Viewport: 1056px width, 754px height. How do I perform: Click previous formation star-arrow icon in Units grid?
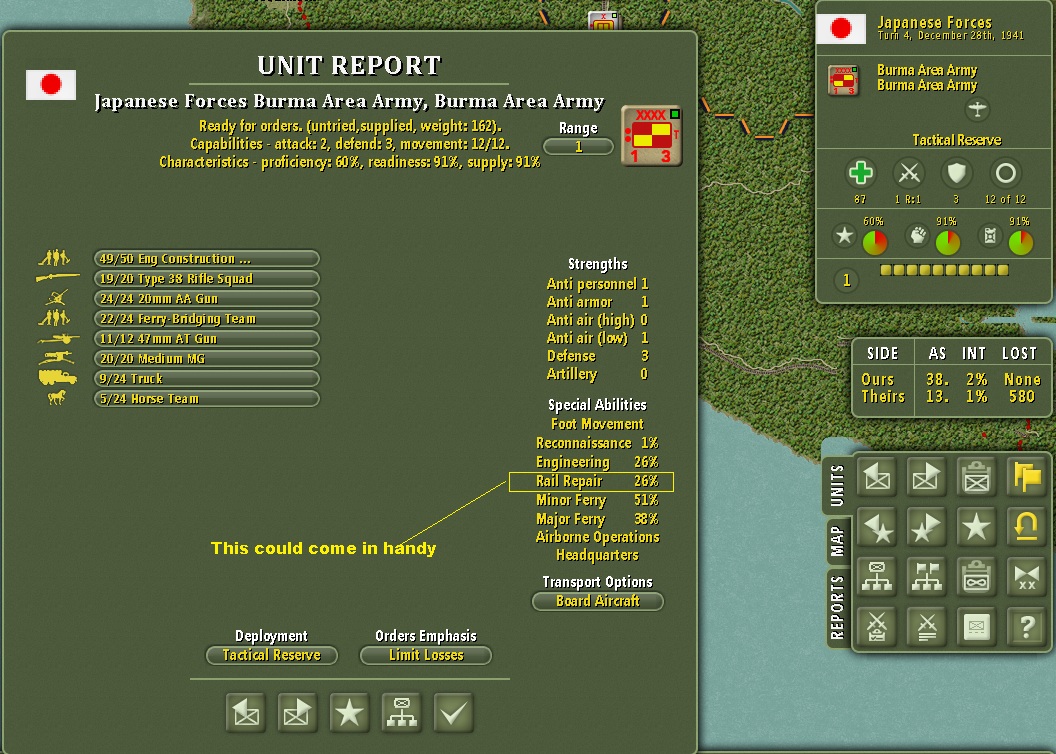coord(877,526)
